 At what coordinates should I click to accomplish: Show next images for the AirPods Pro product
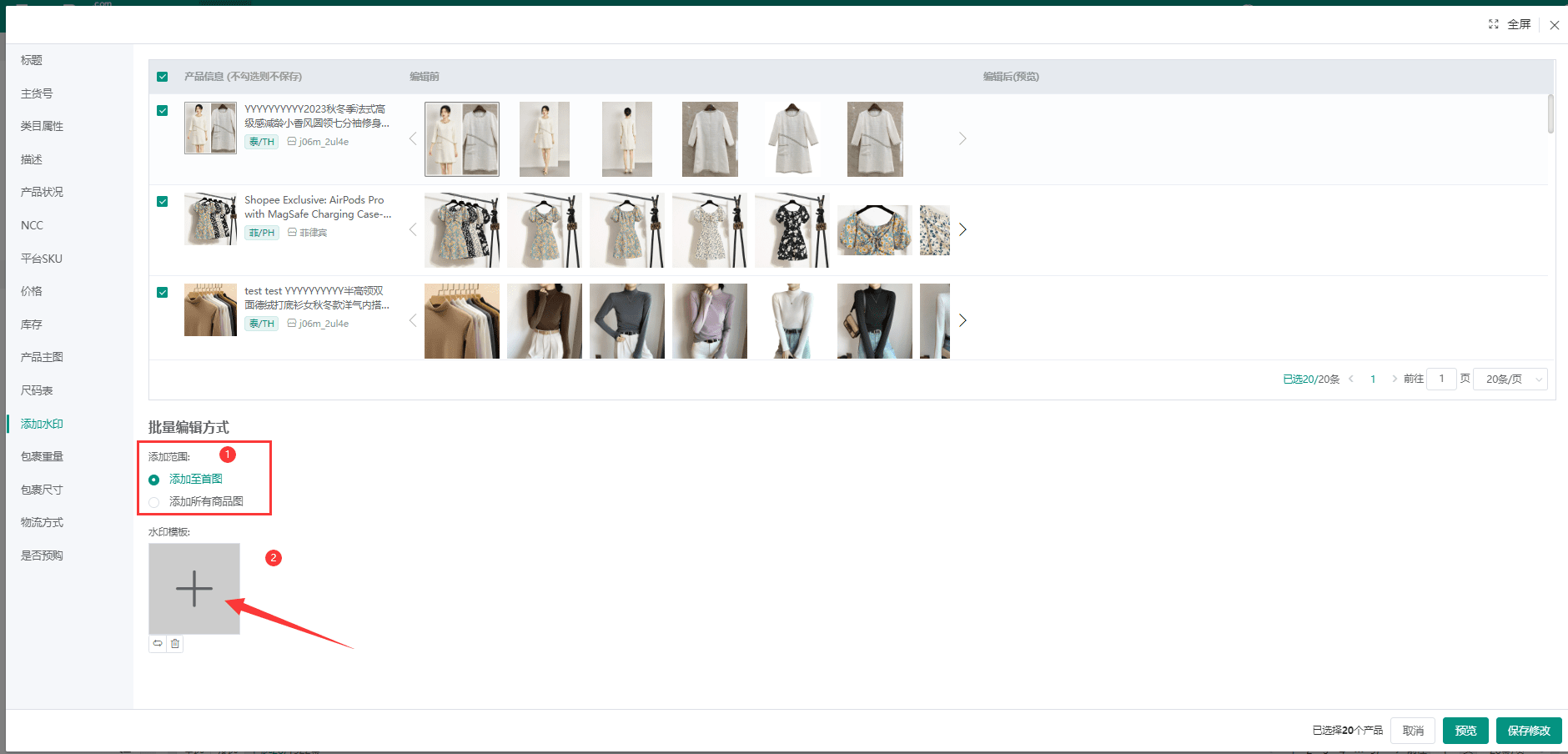click(x=962, y=229)
